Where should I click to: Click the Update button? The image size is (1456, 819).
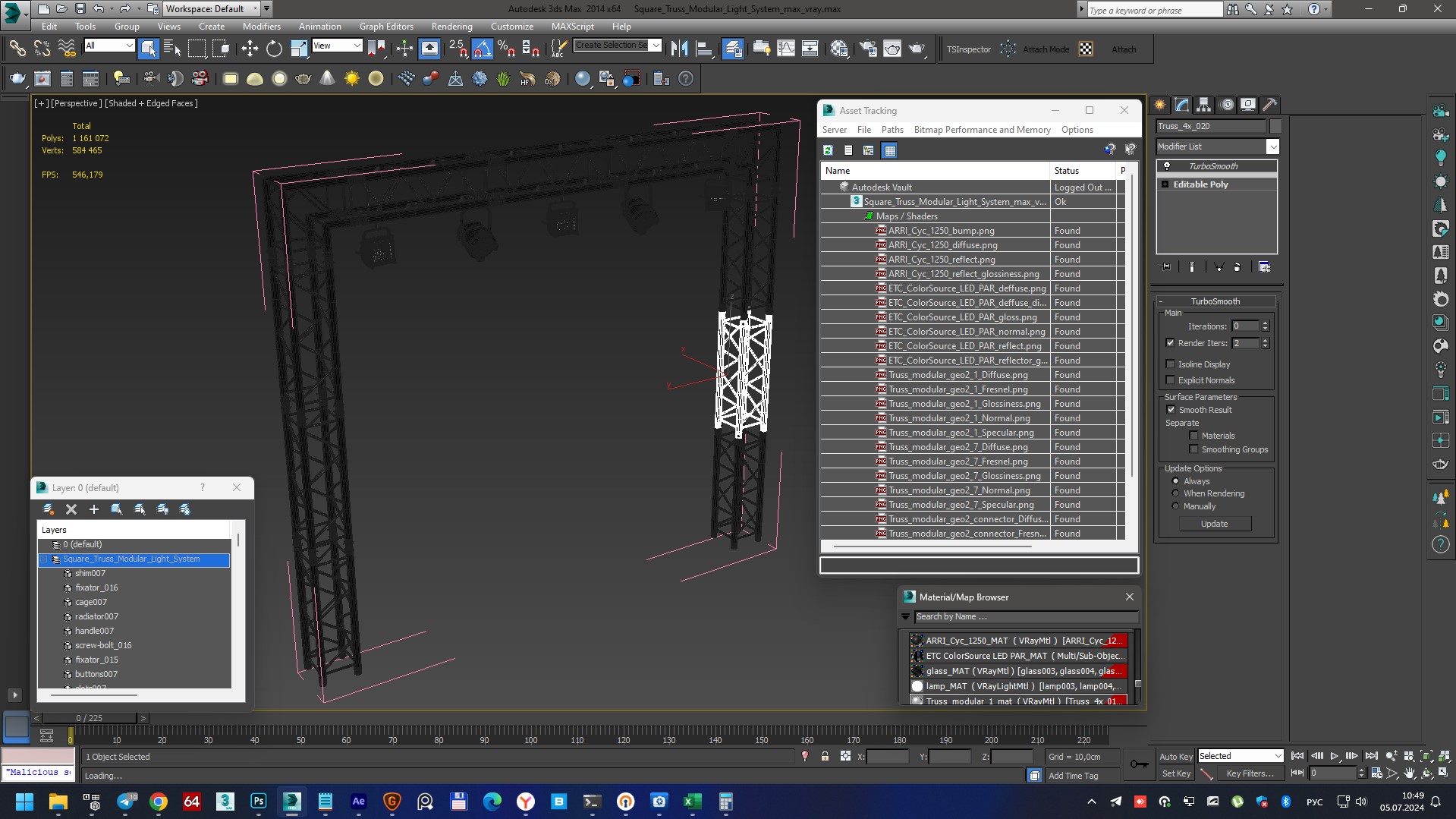tap(1215, 524)
